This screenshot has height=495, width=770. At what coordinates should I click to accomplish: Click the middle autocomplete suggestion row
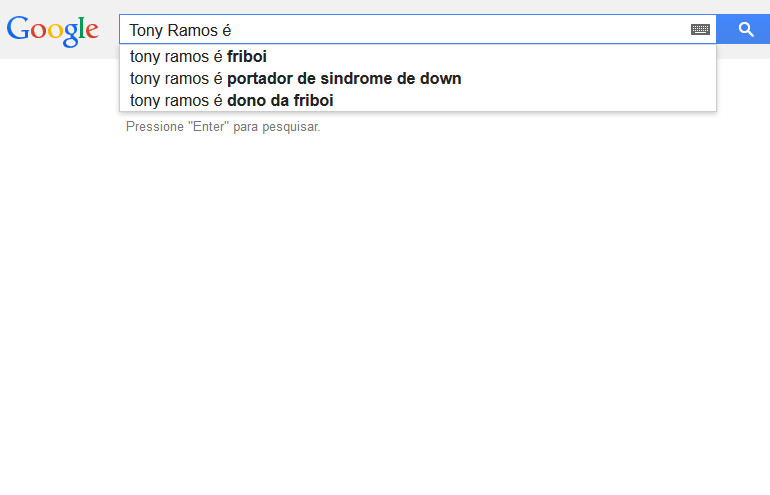pyautogui.click(x=417, y=79)
